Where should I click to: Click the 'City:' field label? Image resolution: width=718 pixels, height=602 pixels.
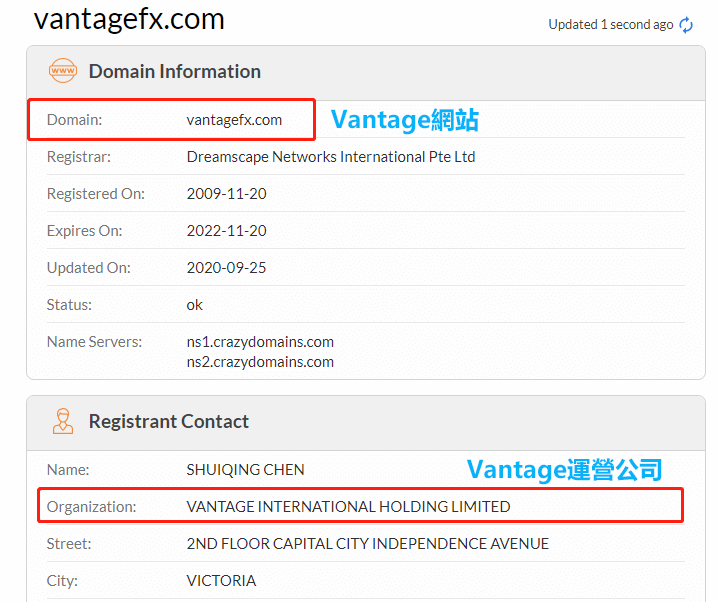tap(62, 581)
